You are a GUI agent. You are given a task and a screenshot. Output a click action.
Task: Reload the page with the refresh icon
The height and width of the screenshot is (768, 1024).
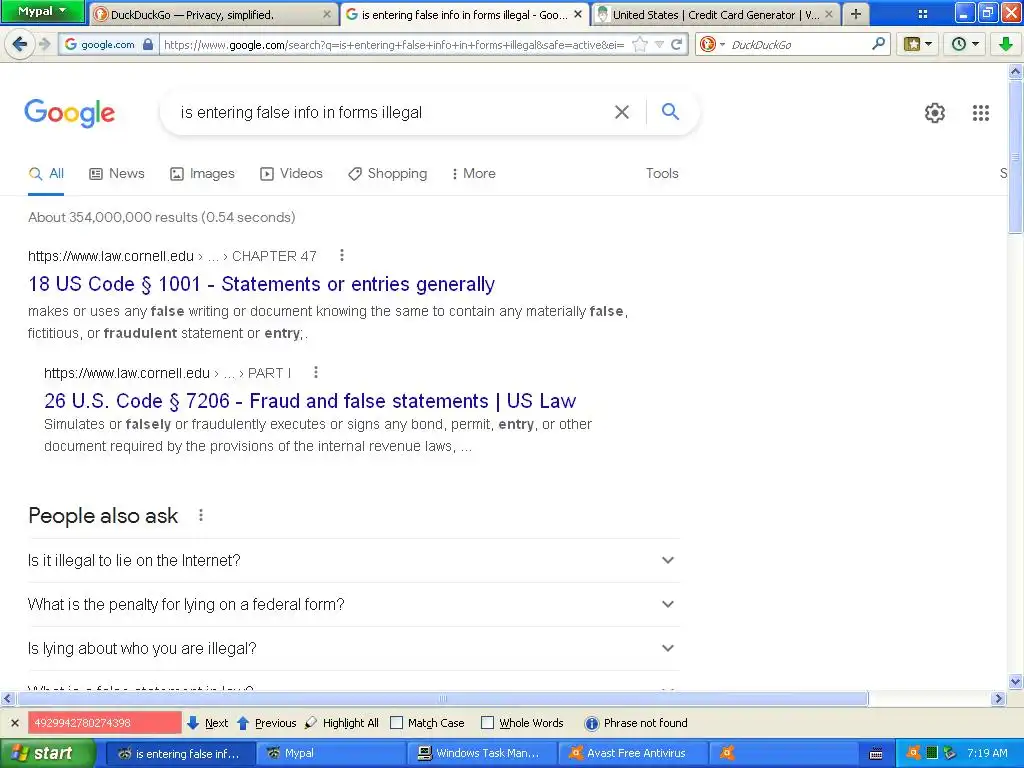click(x=677, y=44)
